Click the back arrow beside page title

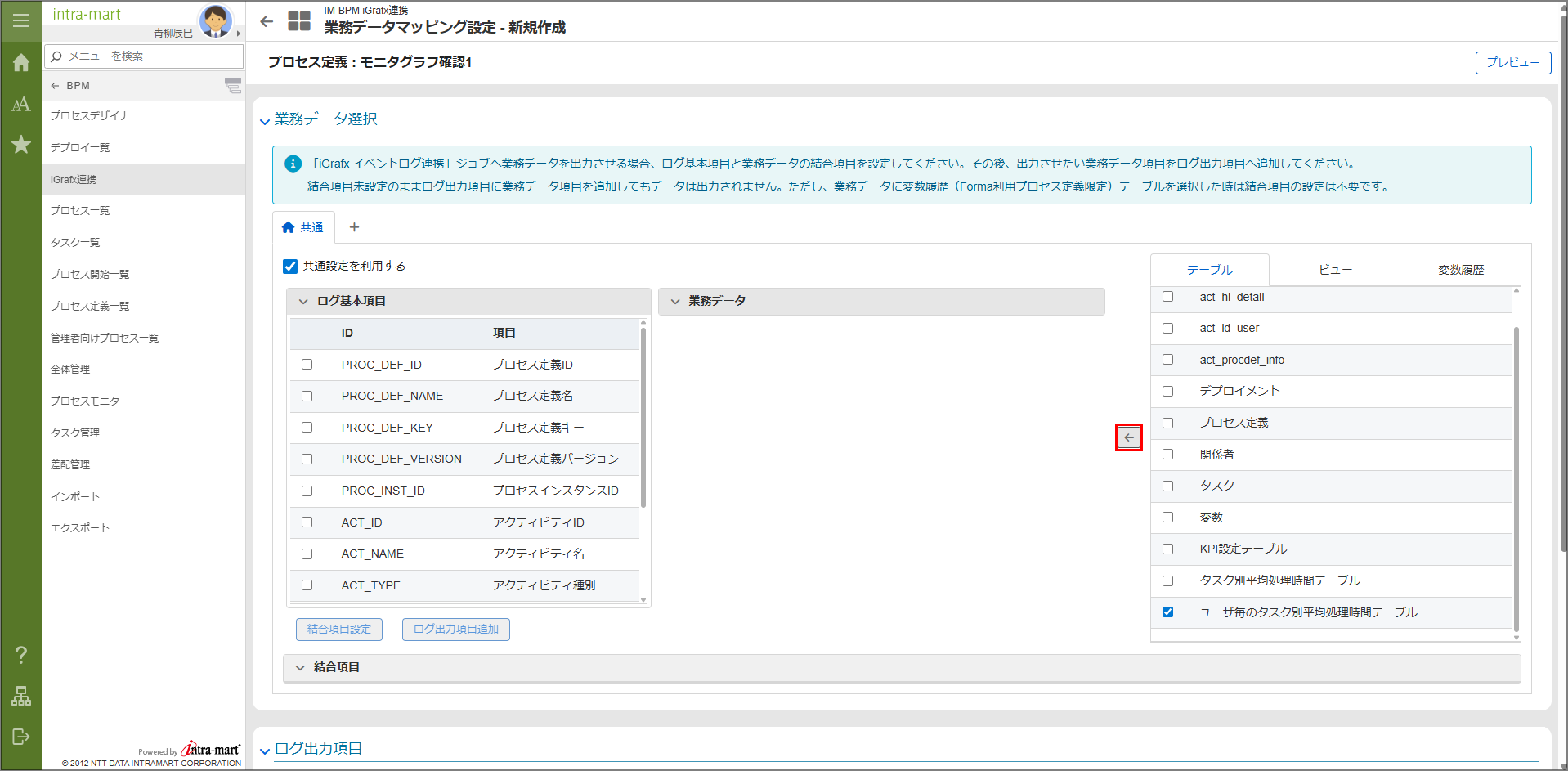tap(267, 22)
